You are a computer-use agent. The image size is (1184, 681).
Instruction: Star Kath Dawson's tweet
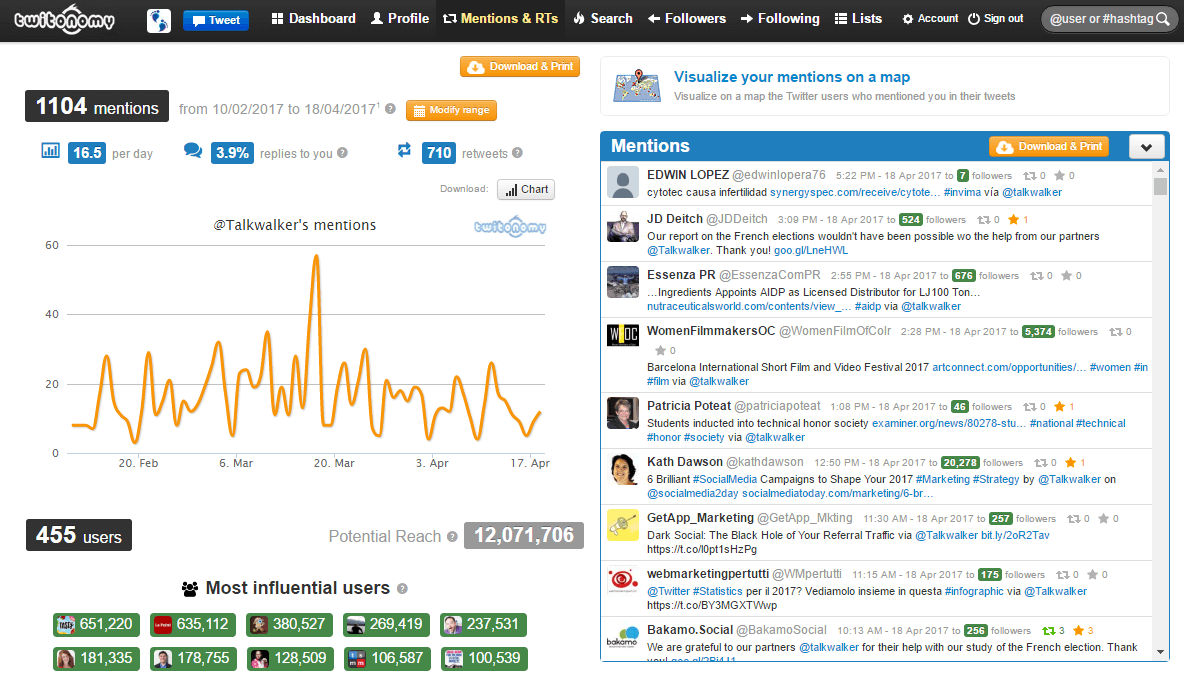pyautogui.click(x=1070, y=462)
